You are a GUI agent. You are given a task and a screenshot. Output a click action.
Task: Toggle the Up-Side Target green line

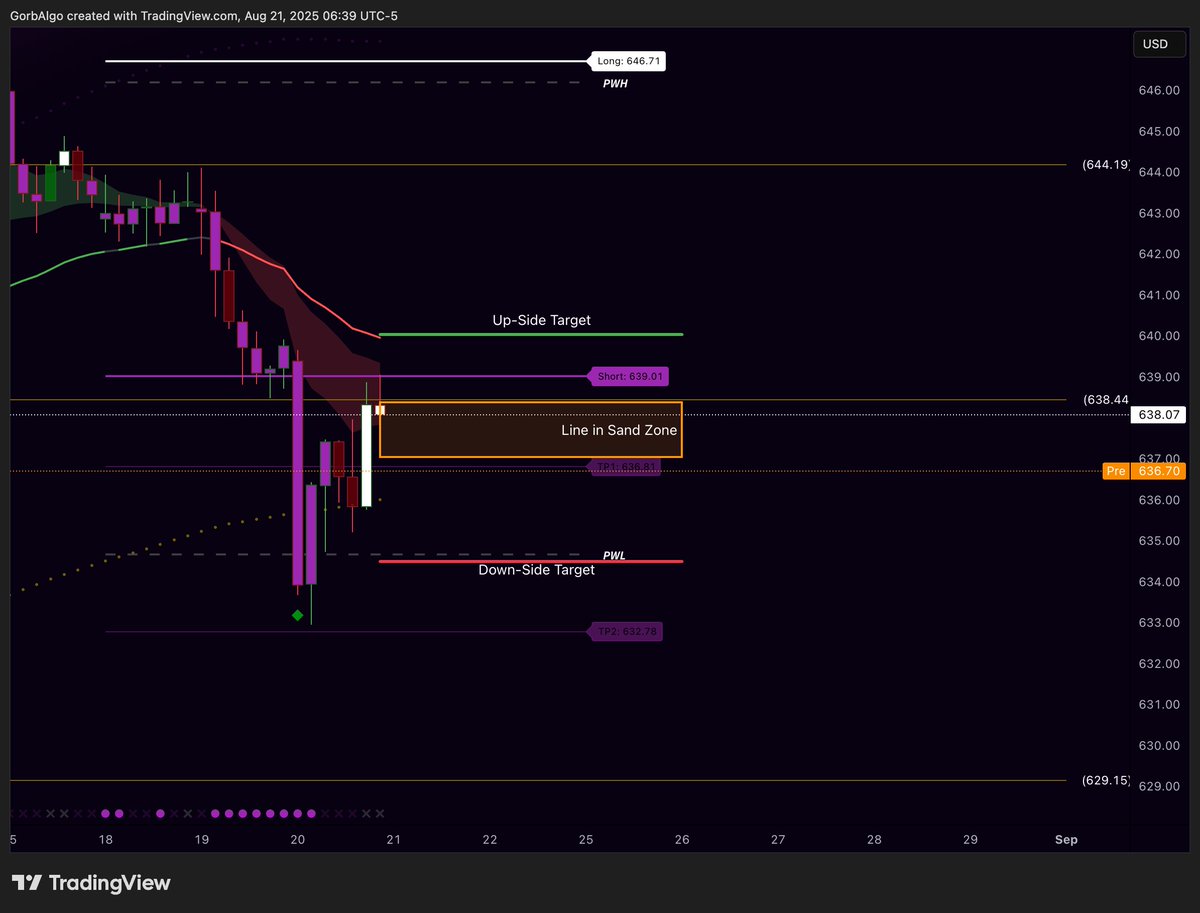(530, 334)
